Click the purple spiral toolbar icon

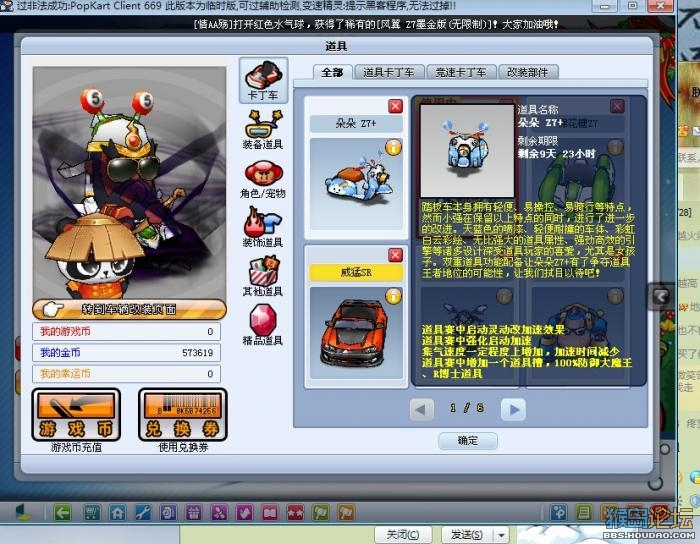coord(168,513)
